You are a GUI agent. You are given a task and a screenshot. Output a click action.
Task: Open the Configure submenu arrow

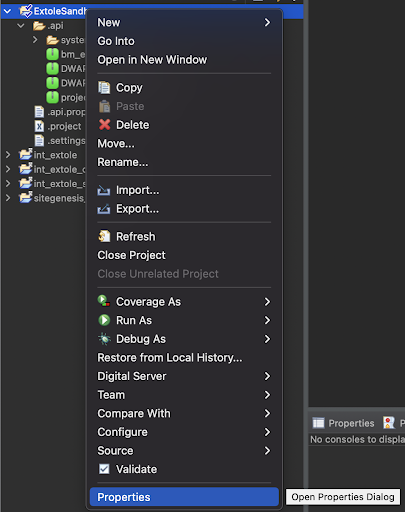coord(267,432)
